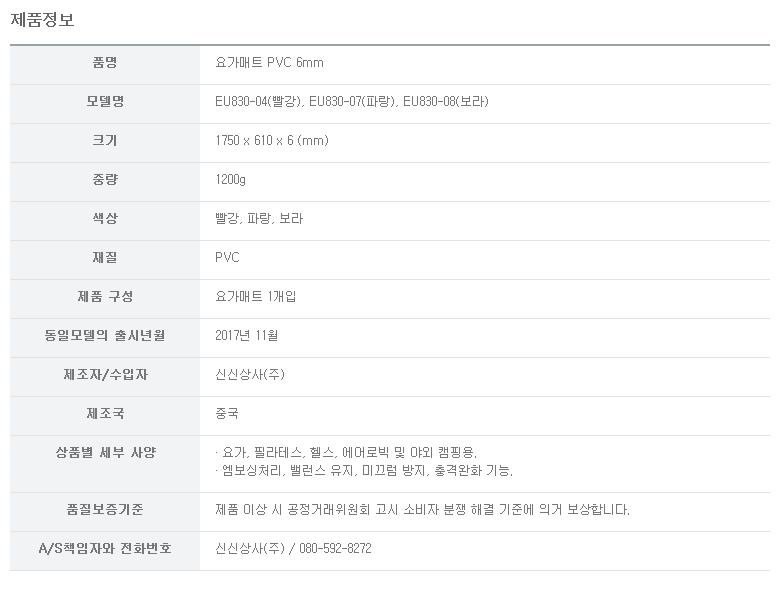Select the product name 요가매트 PVC 6mm
780x598 pixels.
click(269, 63)
